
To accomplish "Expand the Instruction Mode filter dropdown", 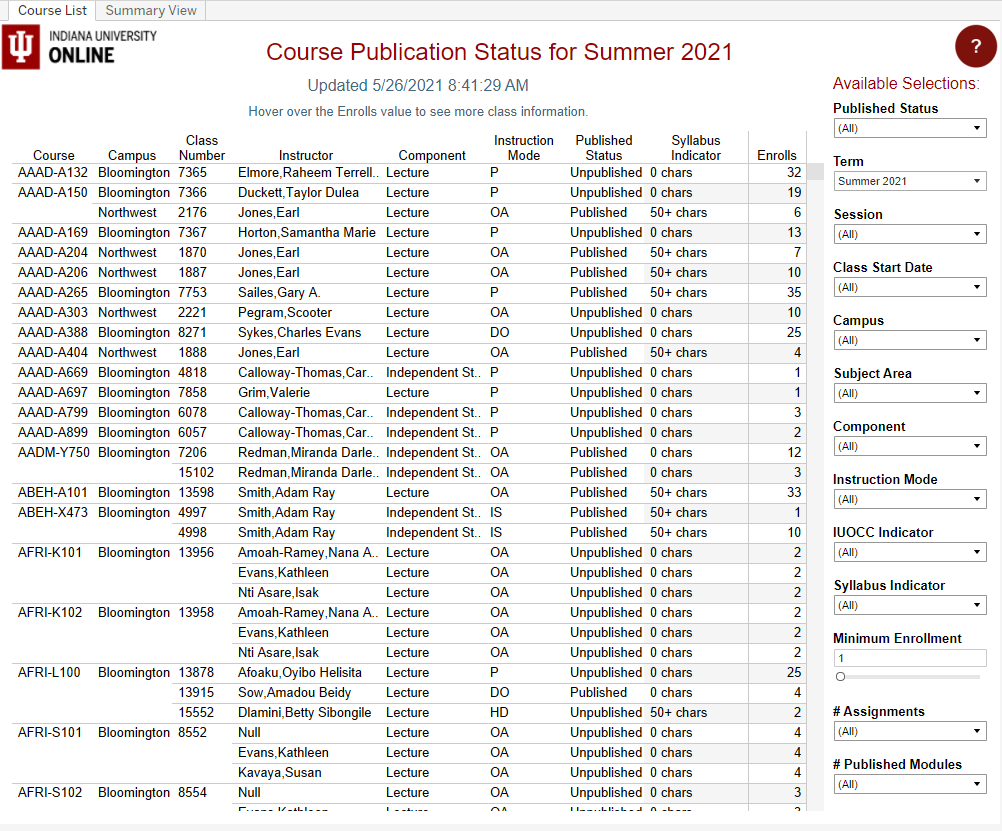I will click(909, 499).
